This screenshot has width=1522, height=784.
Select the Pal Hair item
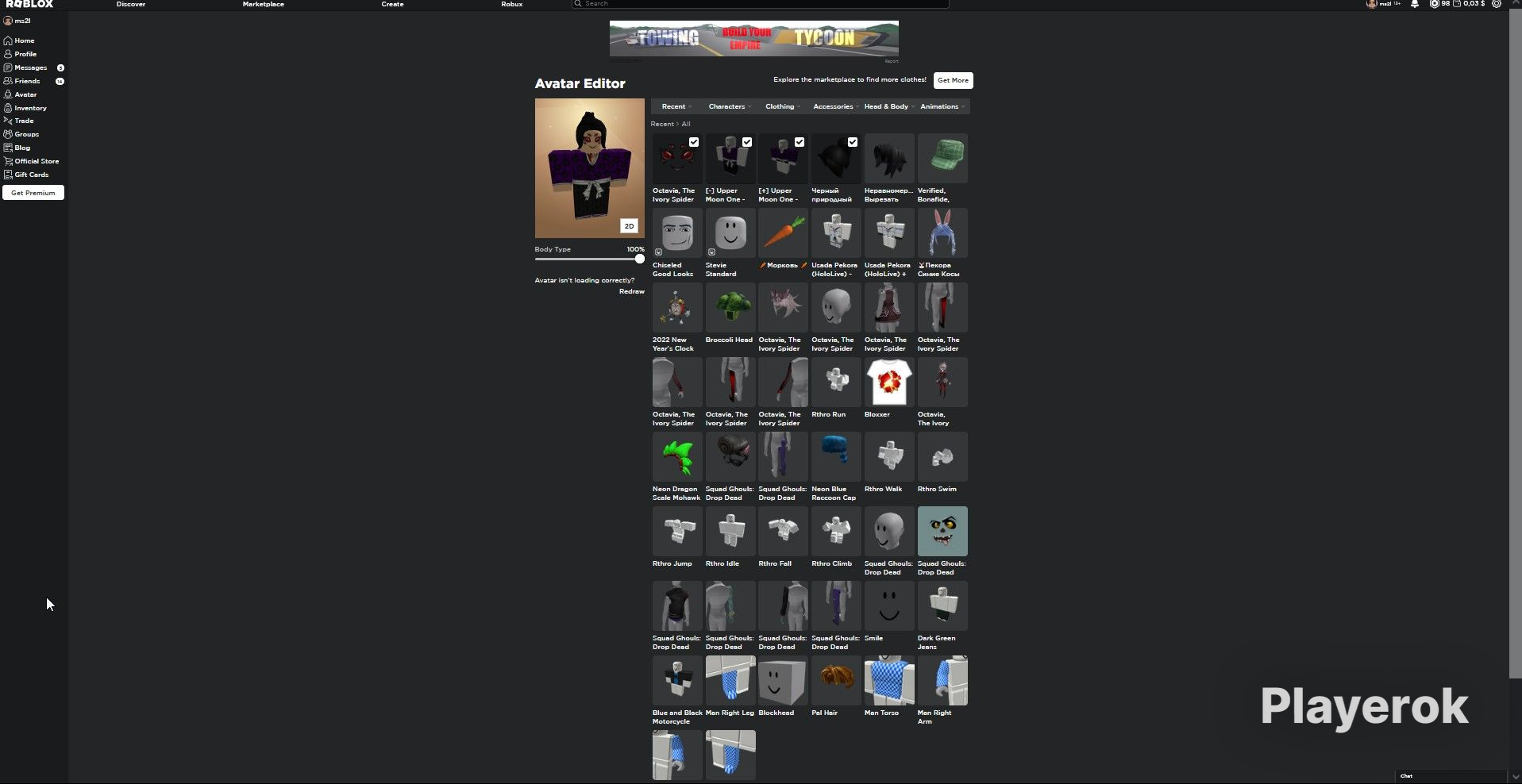836,681
